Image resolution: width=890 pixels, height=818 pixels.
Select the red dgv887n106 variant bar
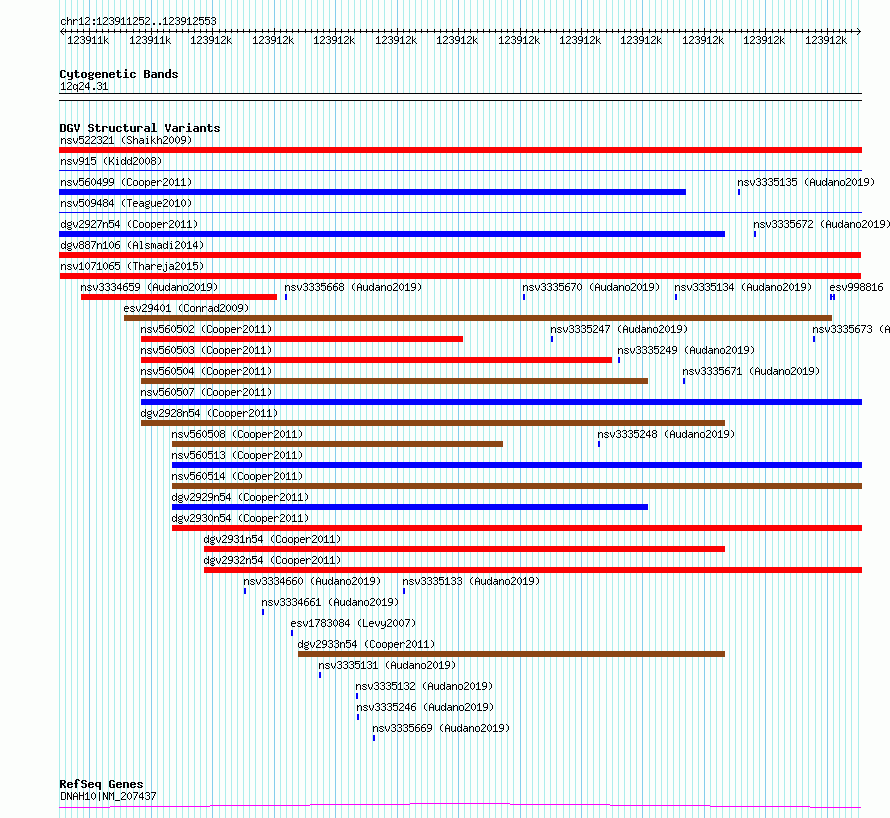(460, 255)
